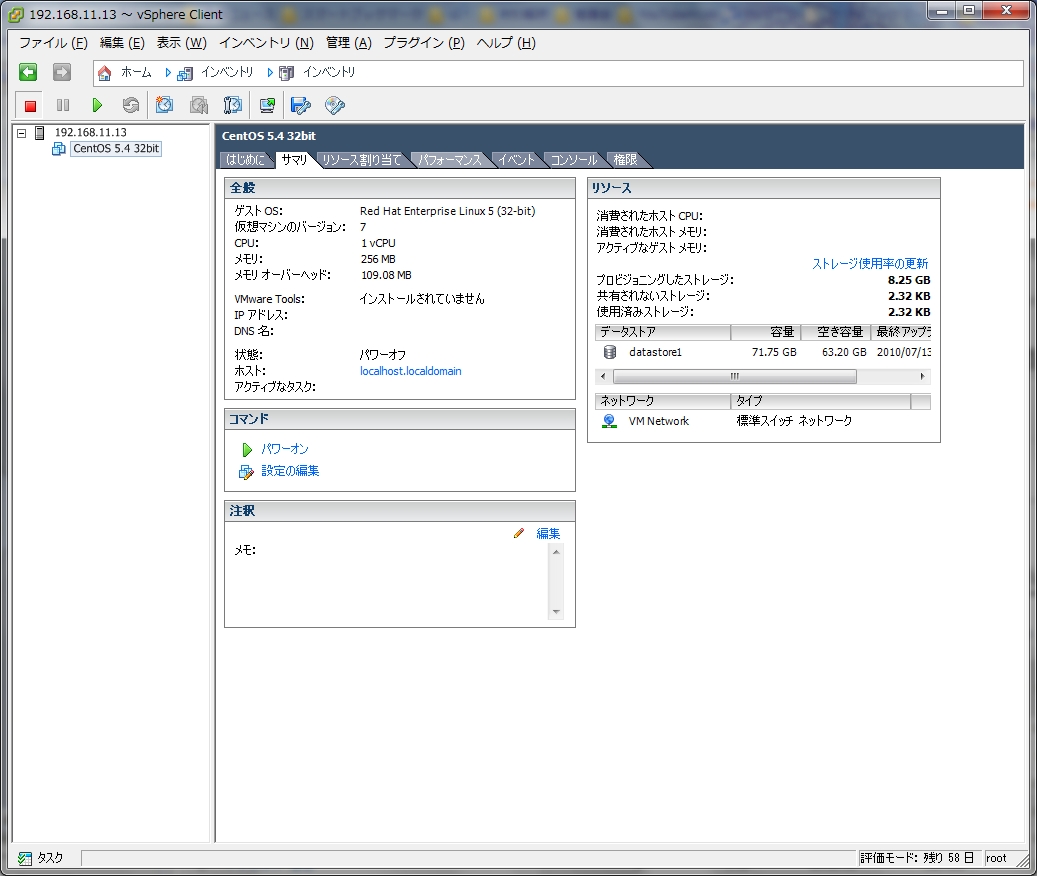This screenshot has width=1037, height=876.
Task: Open the virtual machine console toolbar icon
Action: 267,105
